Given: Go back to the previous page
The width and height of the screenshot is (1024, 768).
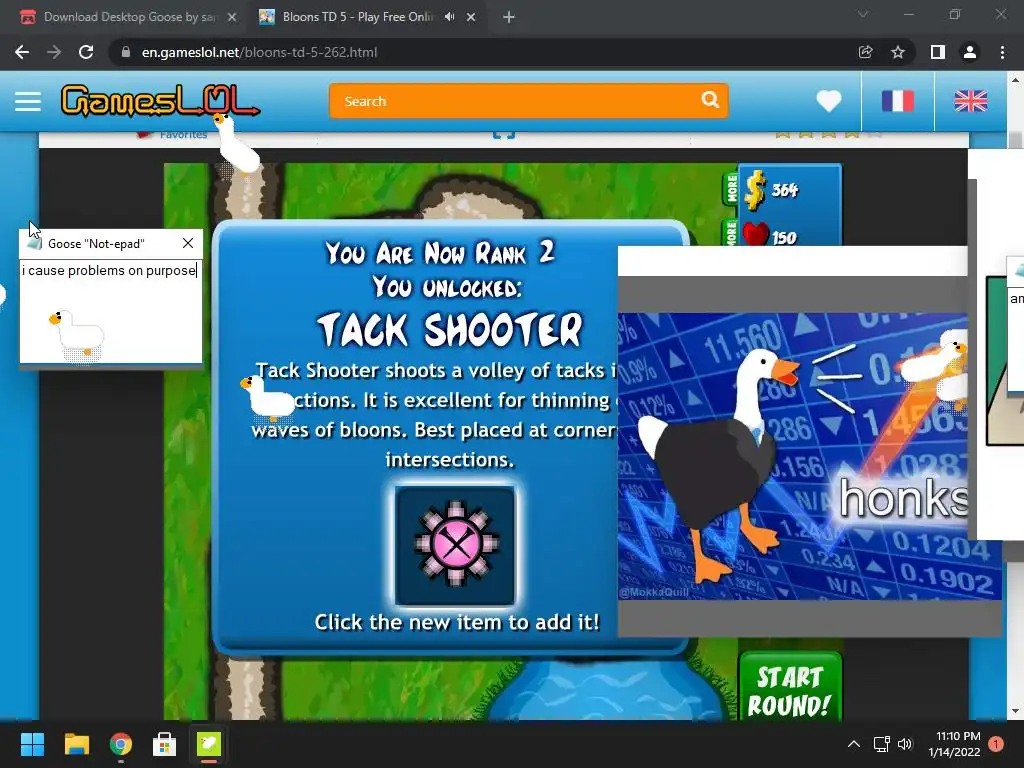Looking at the screenshot, I should (x=22, y=52).
